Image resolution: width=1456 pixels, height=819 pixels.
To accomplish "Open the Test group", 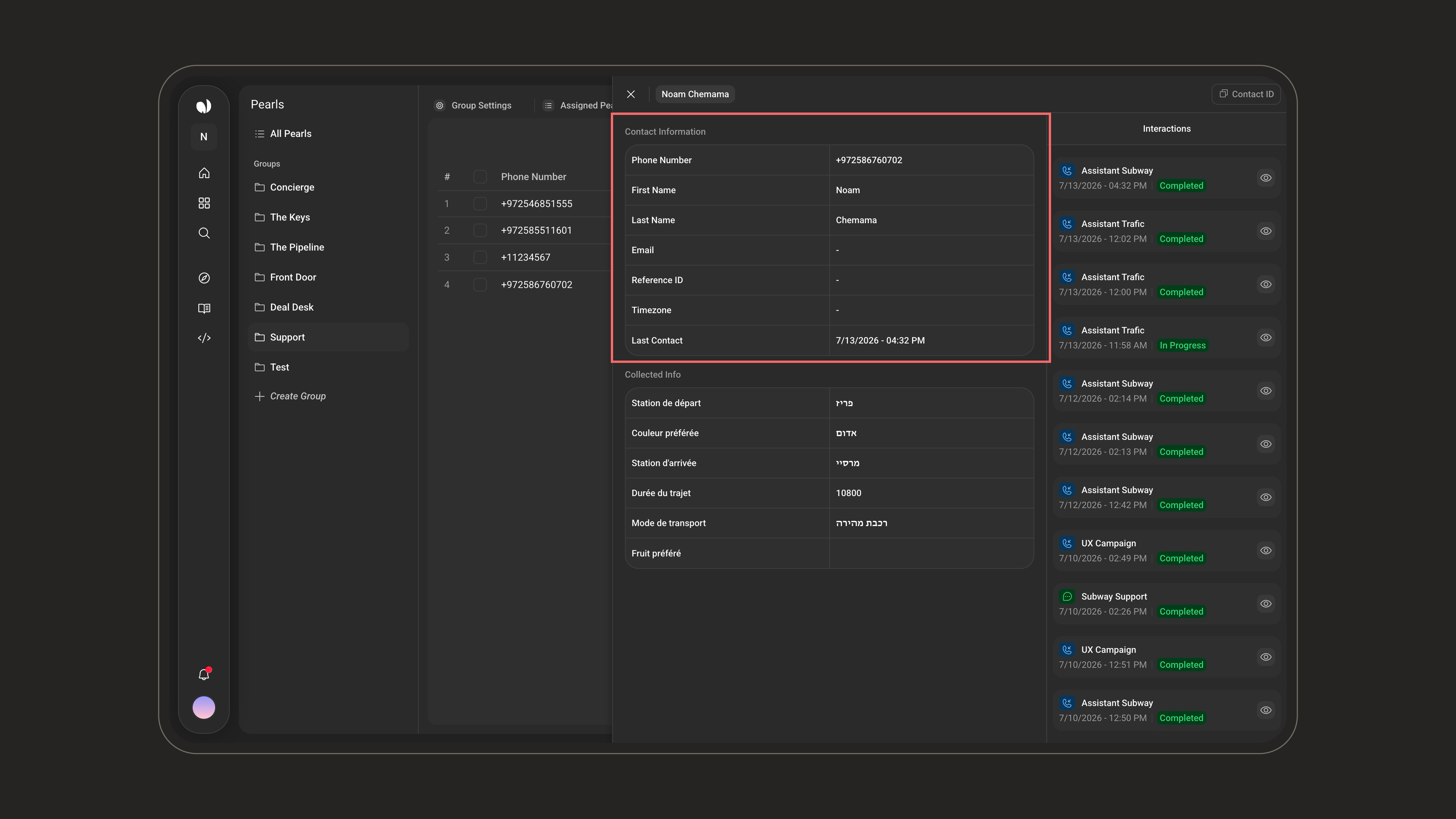I will tap(328, 367).
